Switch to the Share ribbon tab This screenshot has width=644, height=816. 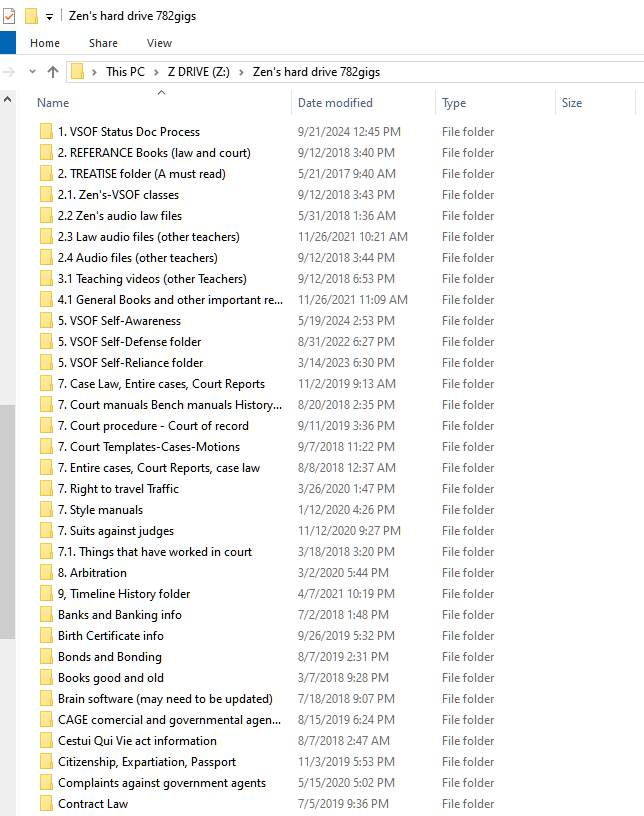(x=103, y=43)
